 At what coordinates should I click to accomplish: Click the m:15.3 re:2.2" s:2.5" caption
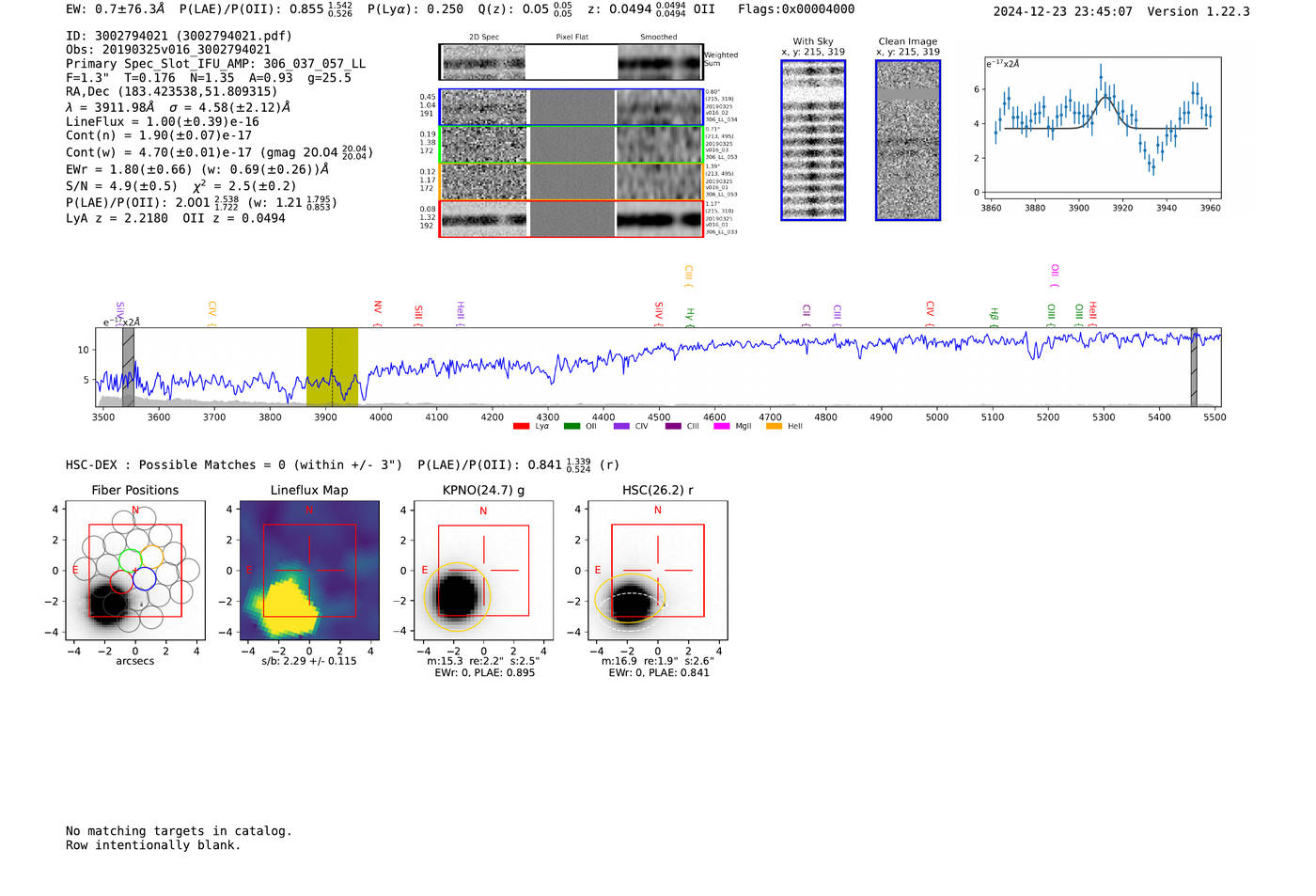click(483, 661)
